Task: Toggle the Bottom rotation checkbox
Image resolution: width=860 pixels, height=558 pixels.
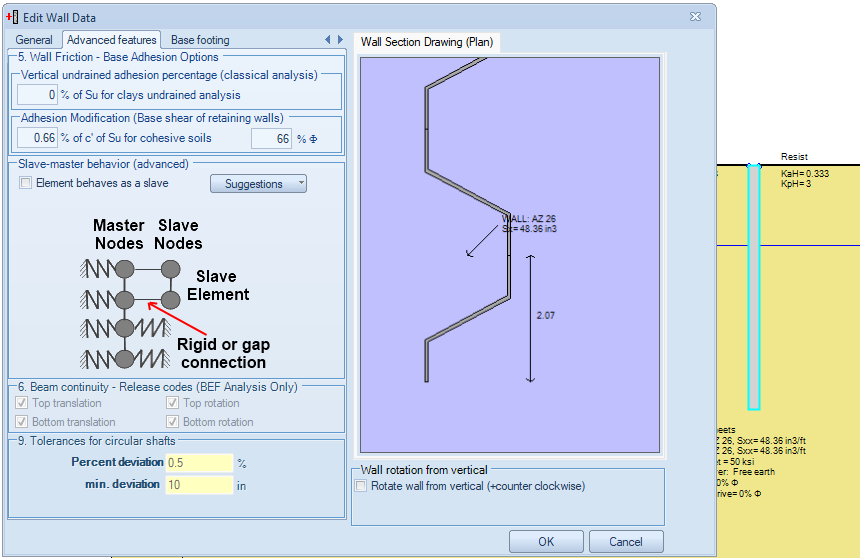Action: (172, 421)
